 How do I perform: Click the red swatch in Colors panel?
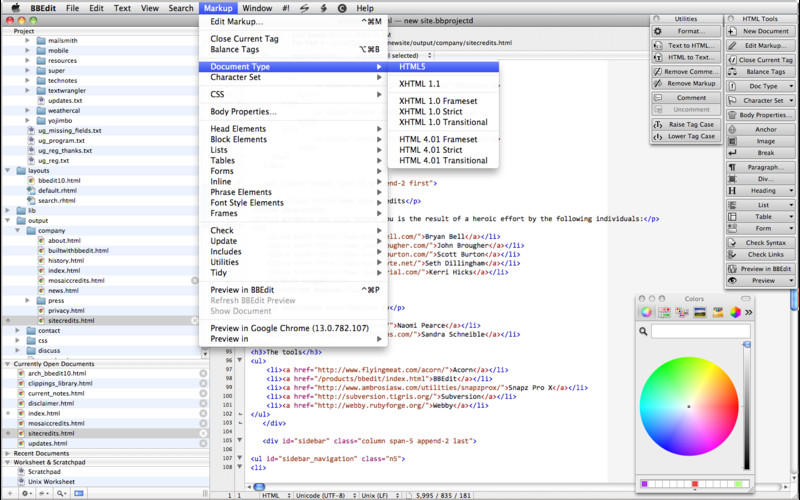694,484
